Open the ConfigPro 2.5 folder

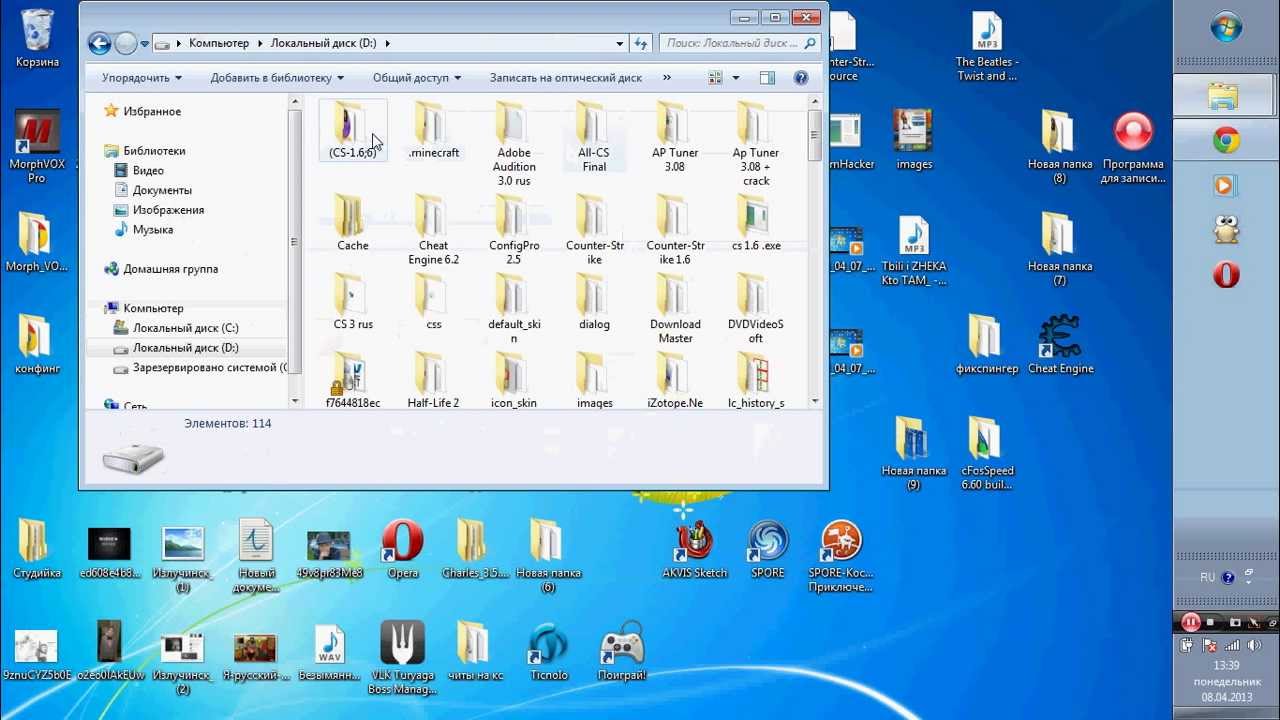514,230
